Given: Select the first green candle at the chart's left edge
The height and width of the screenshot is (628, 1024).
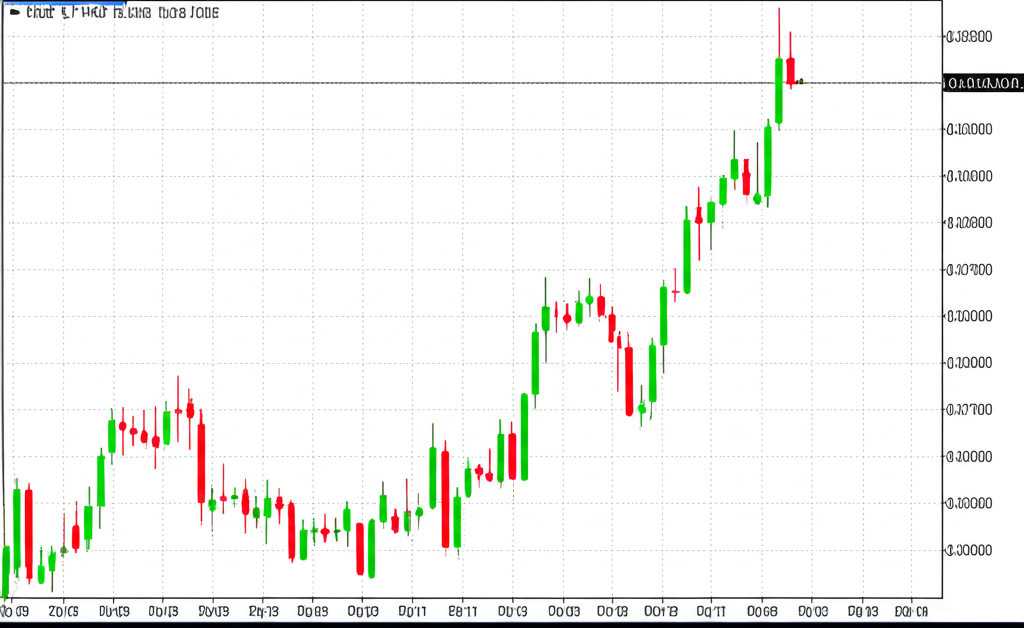Looking at the screenshot, I should (7, 570).
